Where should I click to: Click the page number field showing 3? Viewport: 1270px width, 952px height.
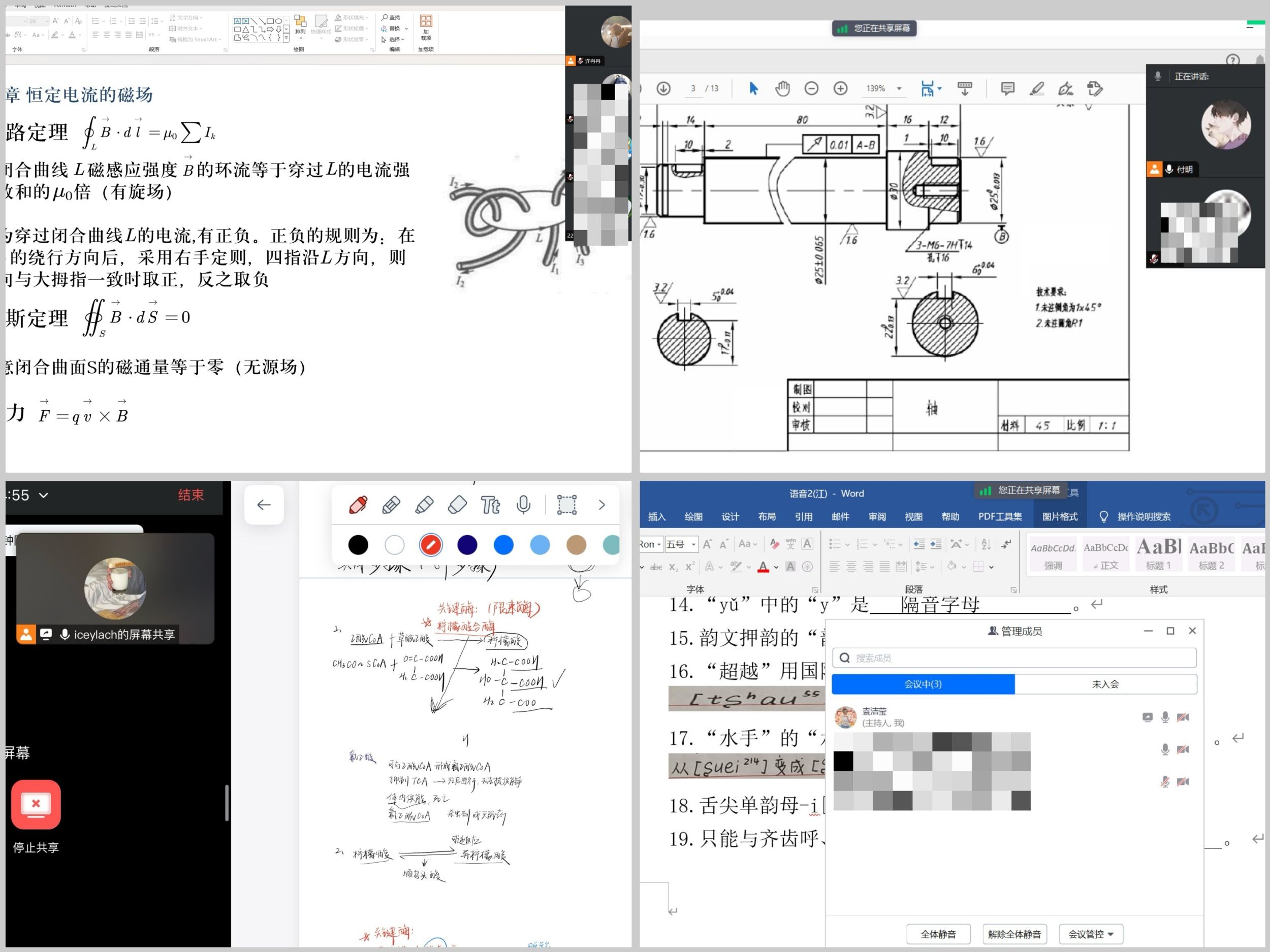693,88
